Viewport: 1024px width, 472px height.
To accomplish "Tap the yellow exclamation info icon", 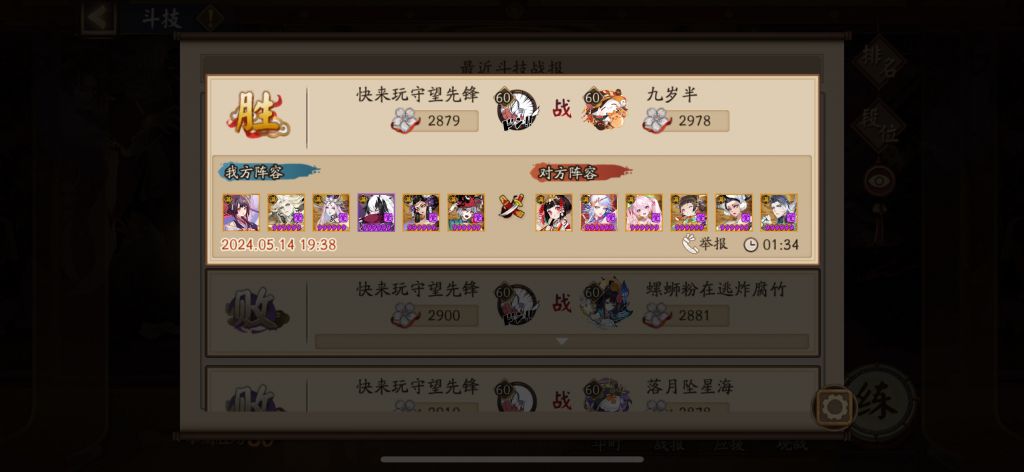I will click(210, 18).
